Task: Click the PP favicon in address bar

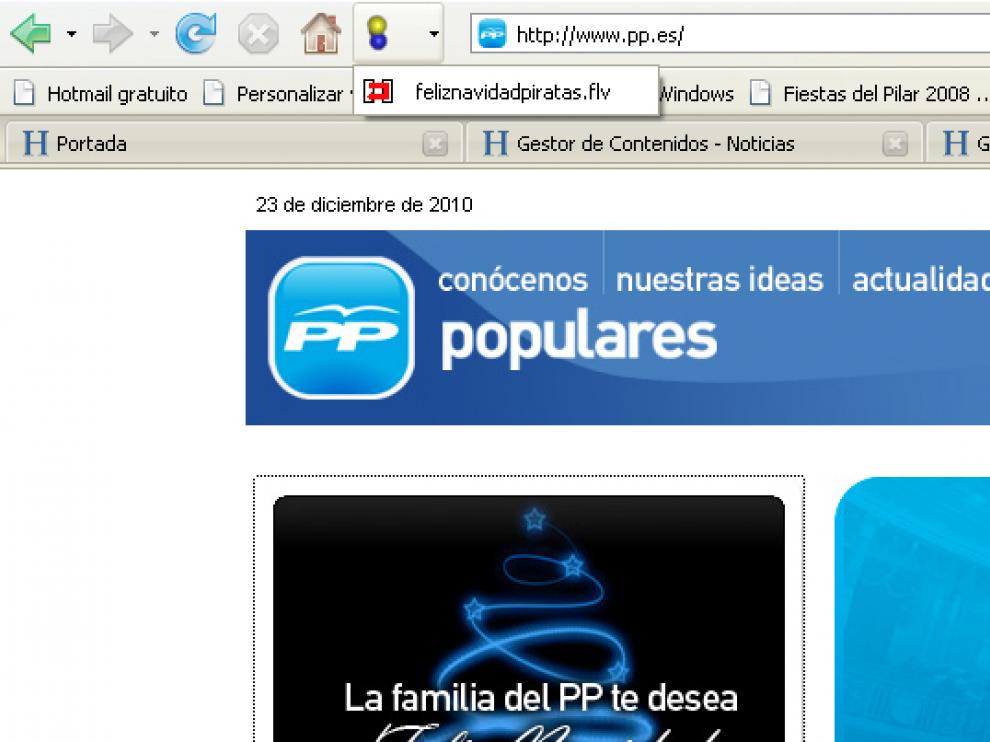Action: coord(492,33)
